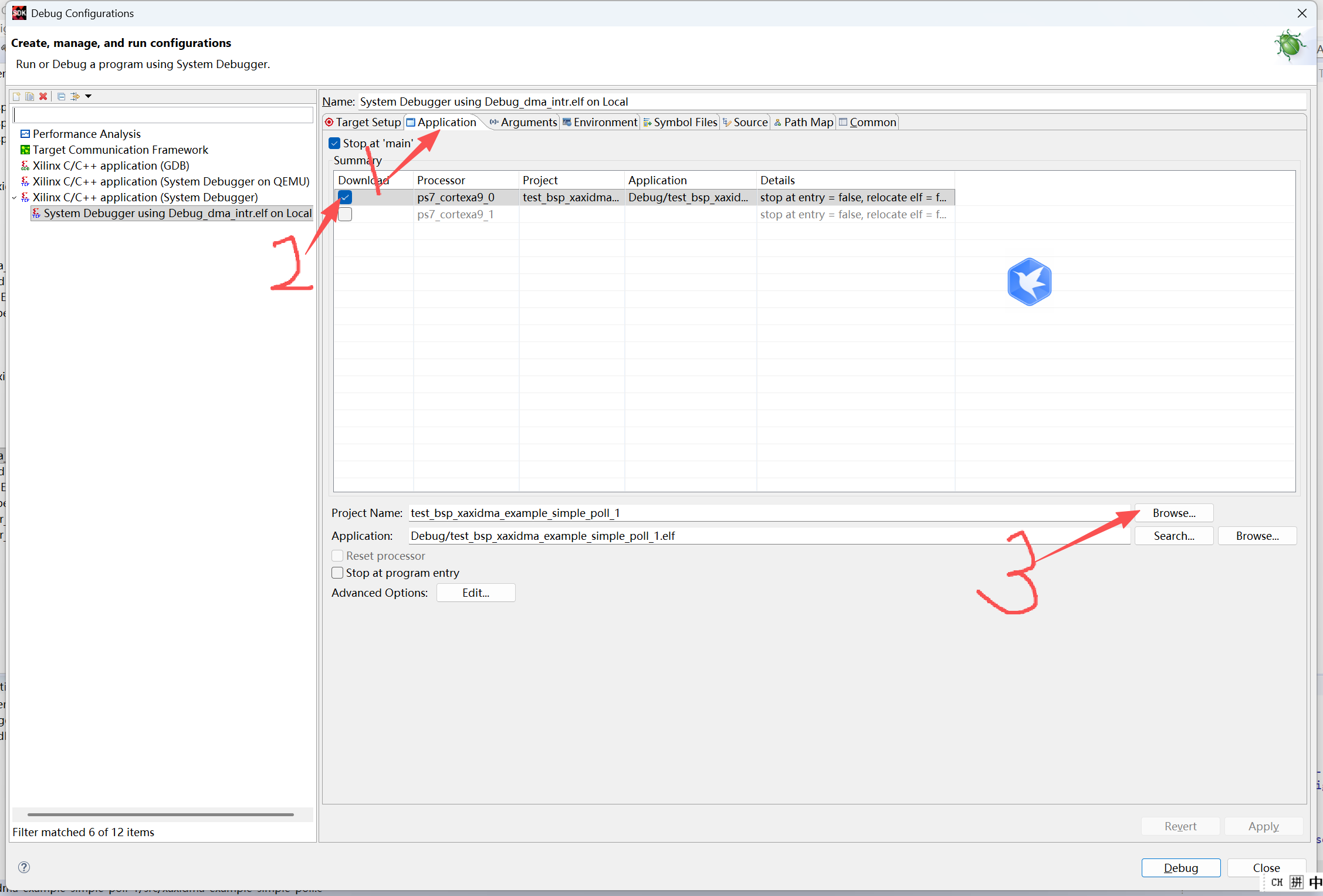Collapse Xilinx C/C++ application (System Debugger) node
1323x896 pixels.
15,198
